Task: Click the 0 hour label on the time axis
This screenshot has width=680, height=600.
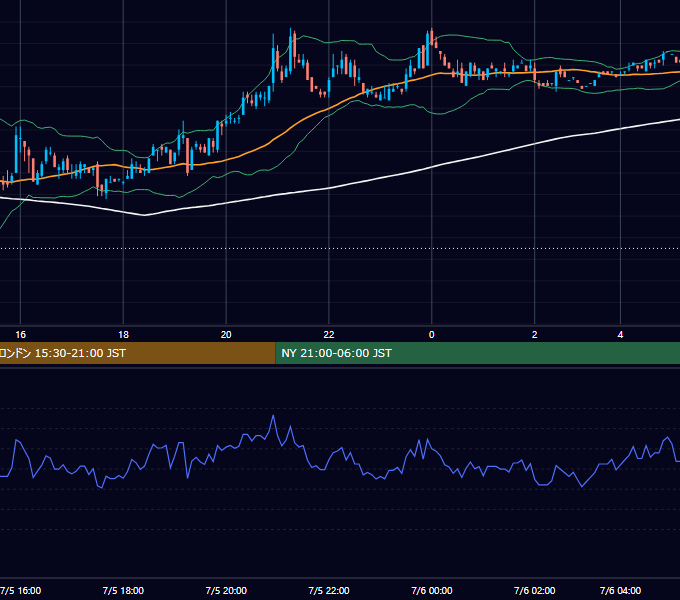Action: [x=432, y=335]
